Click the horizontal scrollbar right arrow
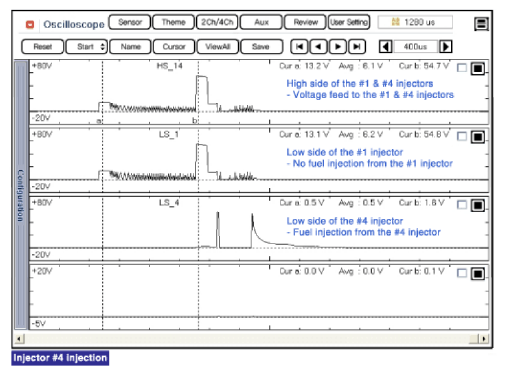Image resolution: width=506 pixels, height=375 pixels. click(x=483, y=339)
